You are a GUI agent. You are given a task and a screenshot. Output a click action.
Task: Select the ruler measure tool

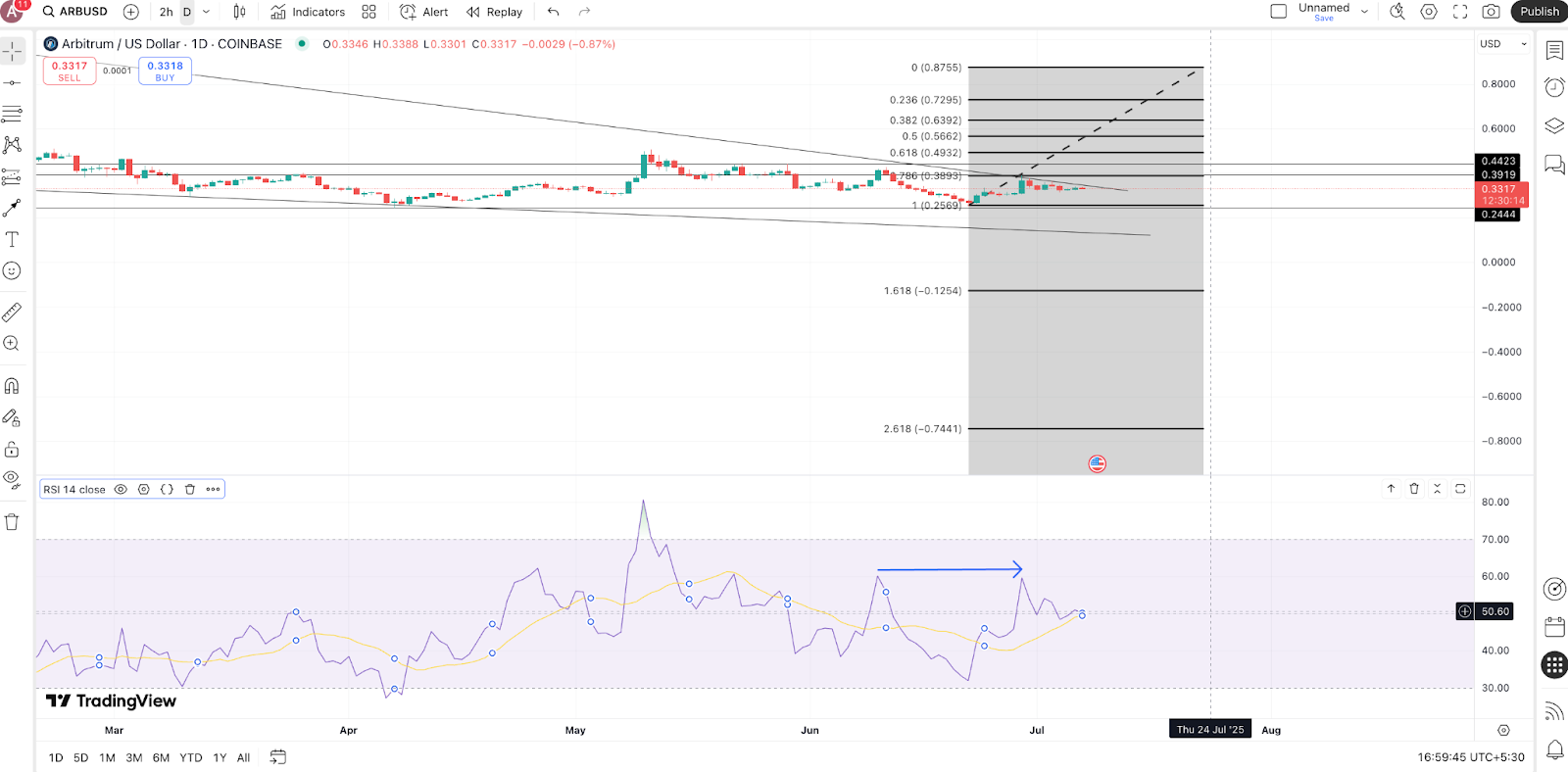[x=12, y=313]
